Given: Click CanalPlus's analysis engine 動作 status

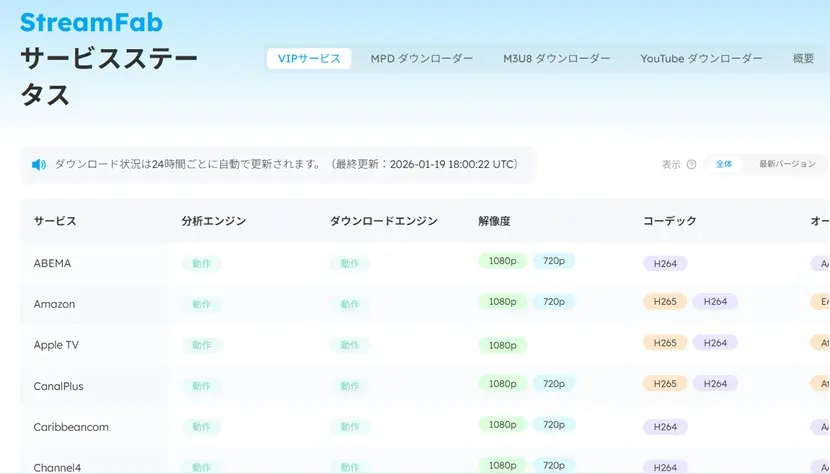Looking at the screenshot, I should (201, 386).
